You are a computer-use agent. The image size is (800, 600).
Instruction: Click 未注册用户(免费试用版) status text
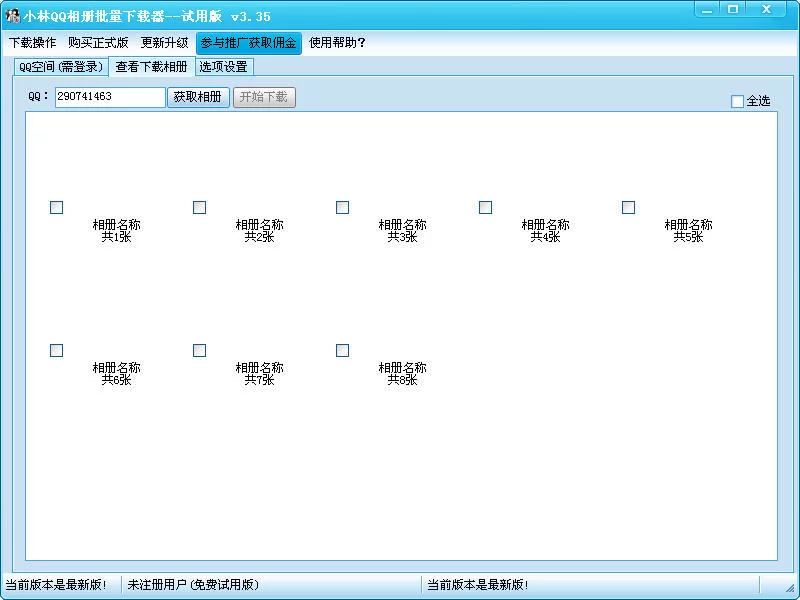[193, 585]
